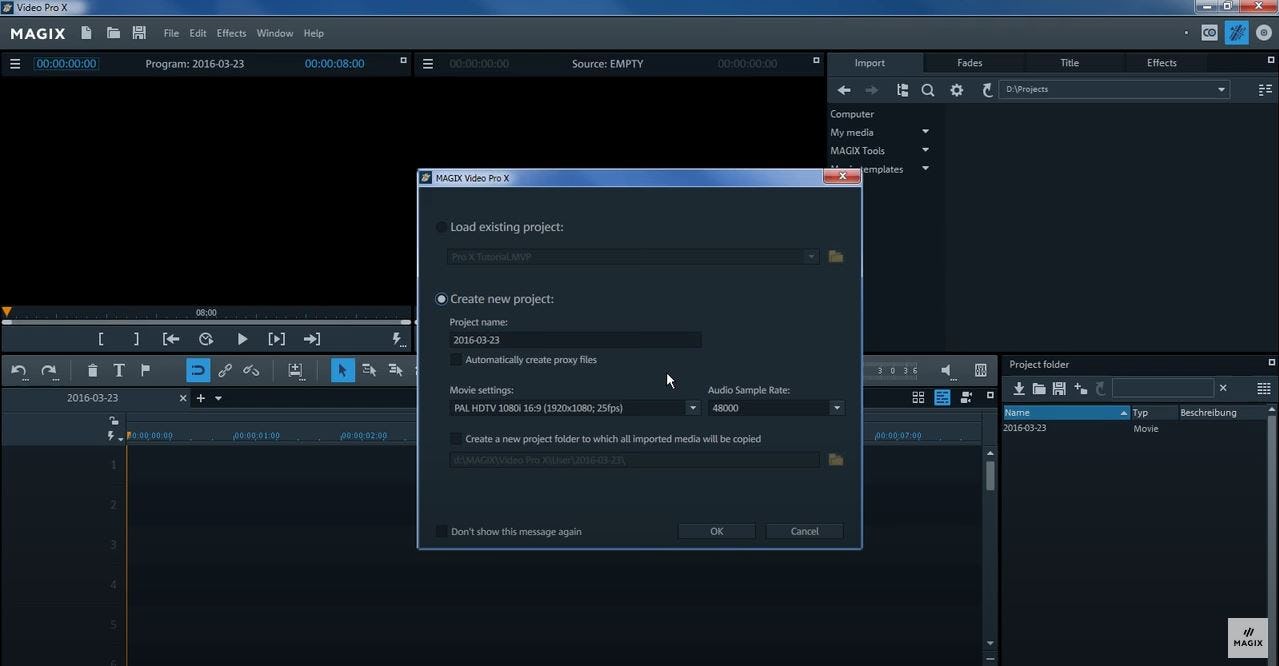1279x666 pixels.
Task: Switch to scene overview grid icon
Action: (918, 397)
